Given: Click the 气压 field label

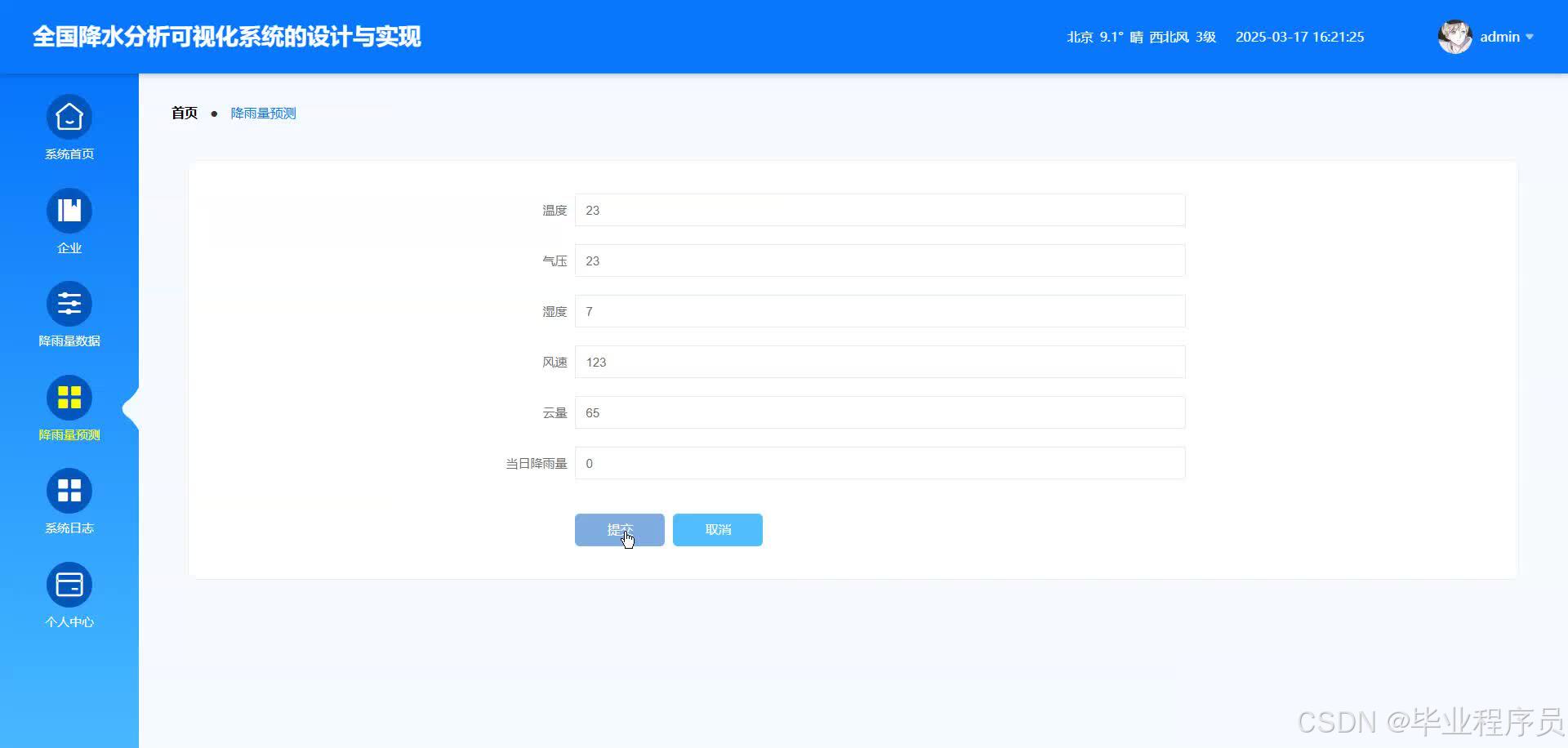Looking at the screenshot, I should click(x=555, y=261).
